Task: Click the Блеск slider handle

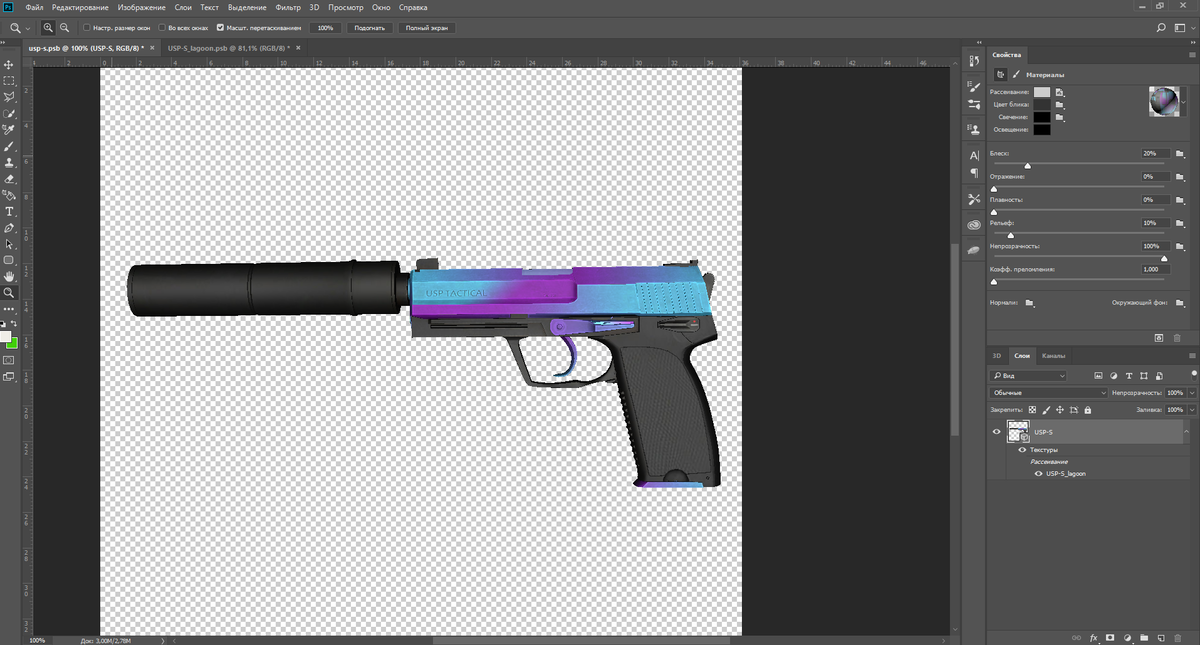Action: click(1027, 165)
